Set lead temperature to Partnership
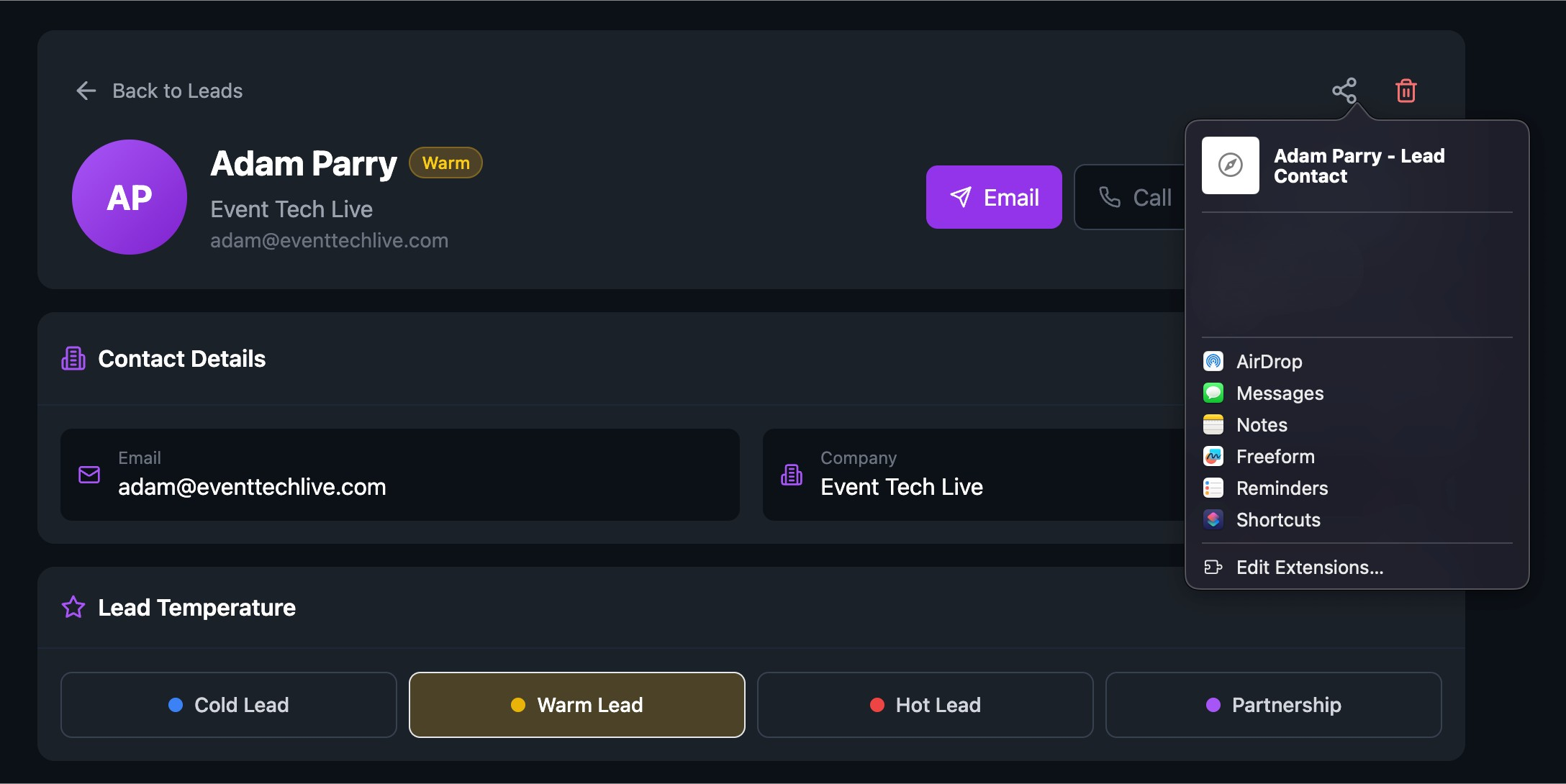 [1273, 705]
